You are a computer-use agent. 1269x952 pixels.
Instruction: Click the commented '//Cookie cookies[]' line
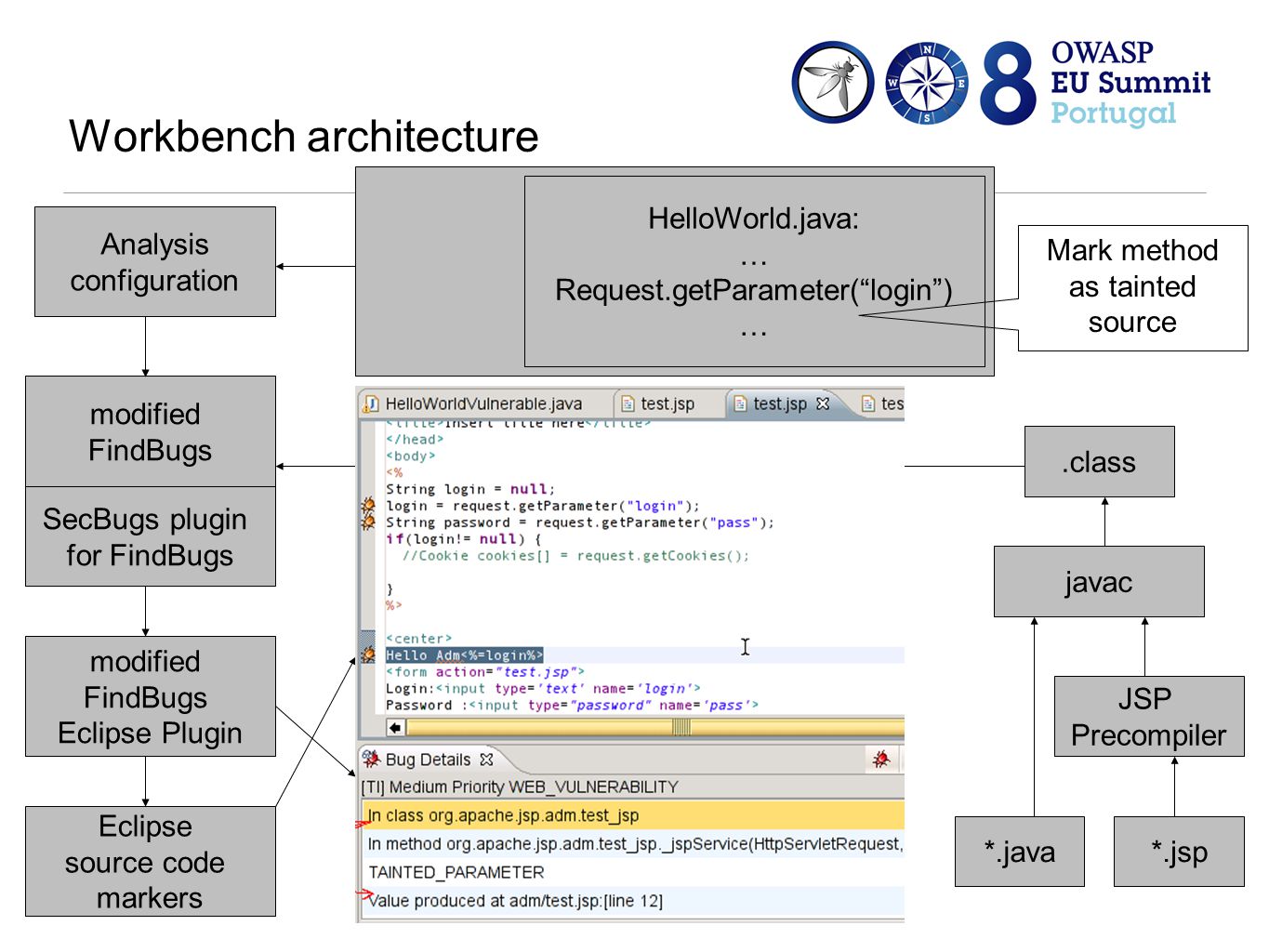pyautogui.click(x=575, y=556)
